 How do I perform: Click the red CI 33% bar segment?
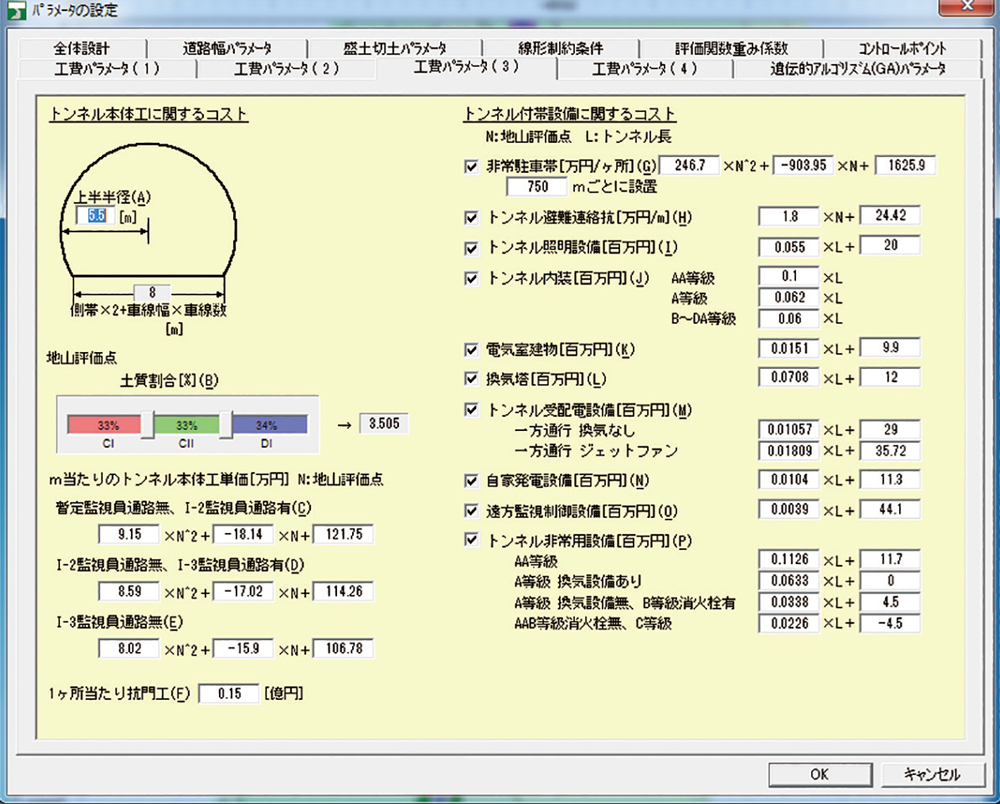[x=105, y=425]
